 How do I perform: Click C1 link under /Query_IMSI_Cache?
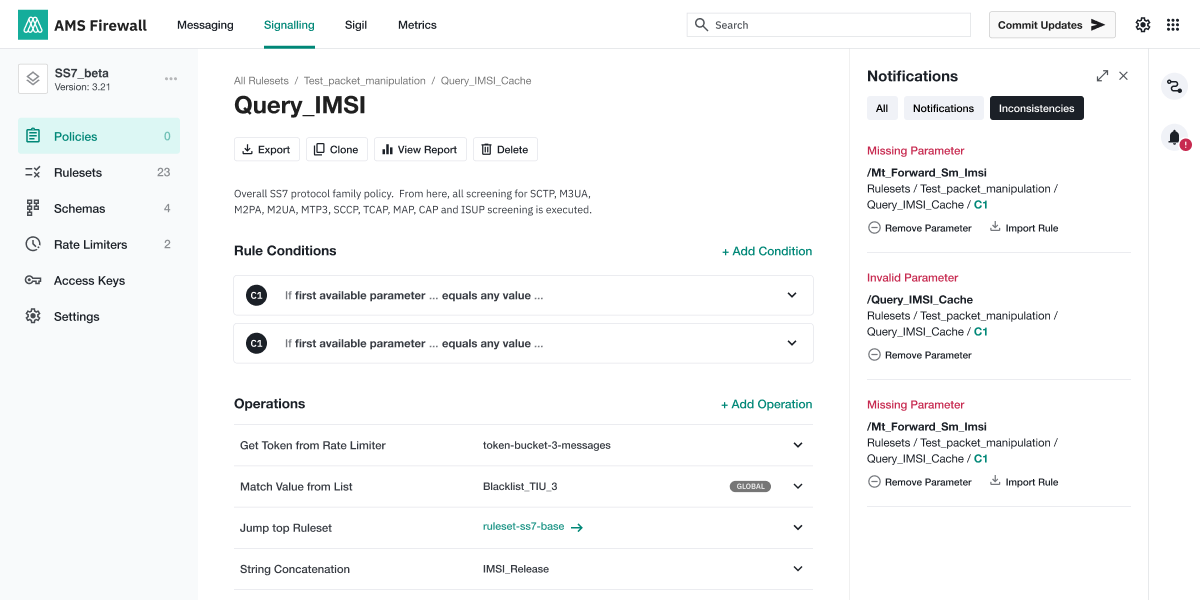981,332
